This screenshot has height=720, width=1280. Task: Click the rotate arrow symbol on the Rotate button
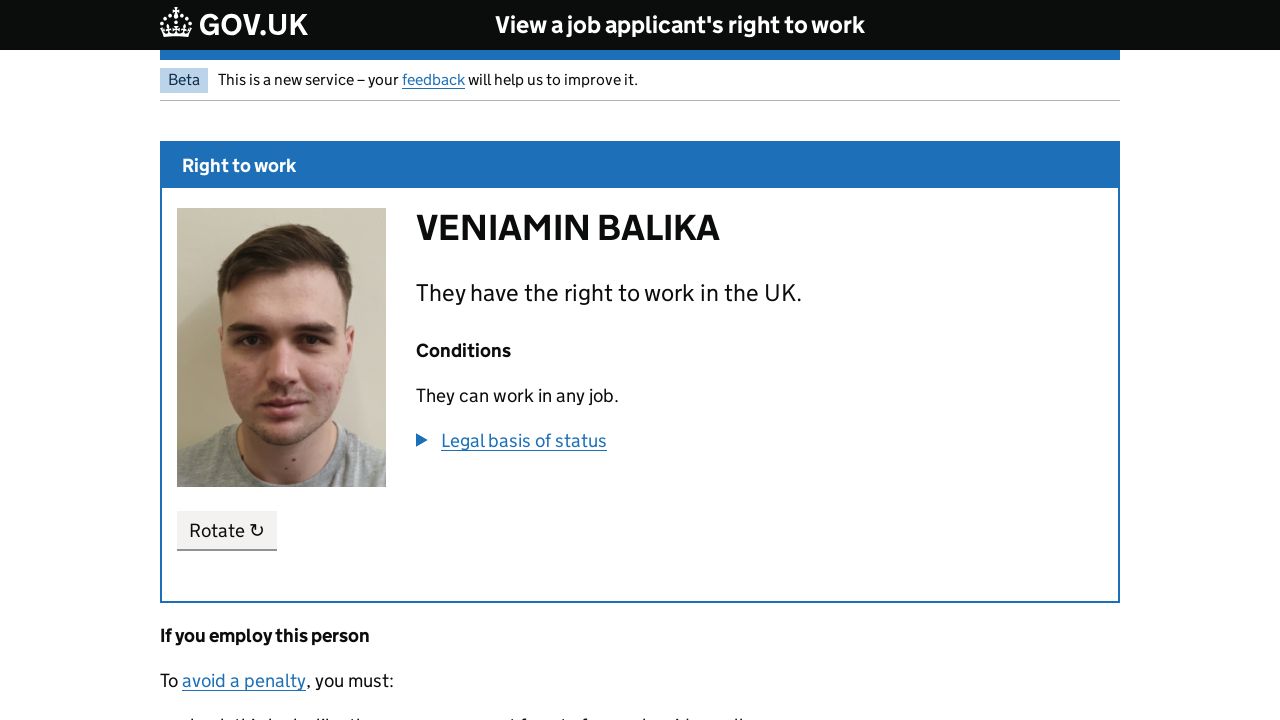257,530
